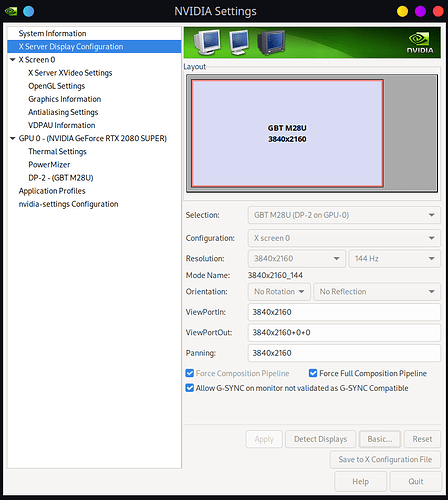Open the Resolution 3840x2160 dropdown
The width and height of the screenshot is (448, 500).
click(x=297, y=259)
